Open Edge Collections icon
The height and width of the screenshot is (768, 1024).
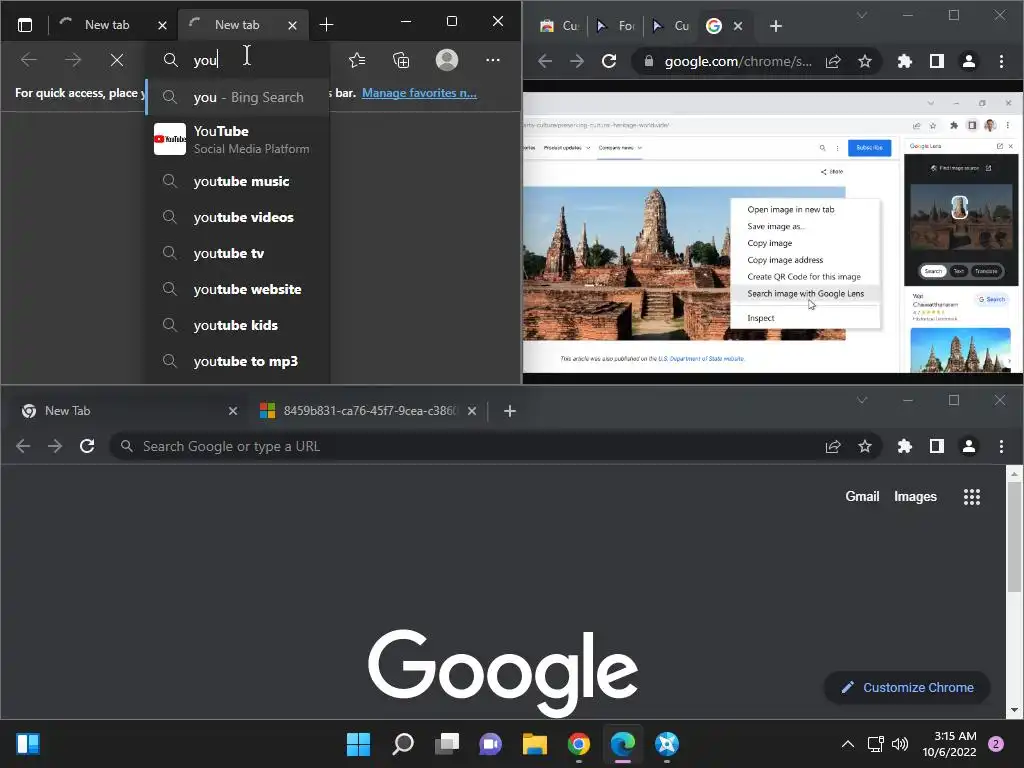(x=401, y=60)
